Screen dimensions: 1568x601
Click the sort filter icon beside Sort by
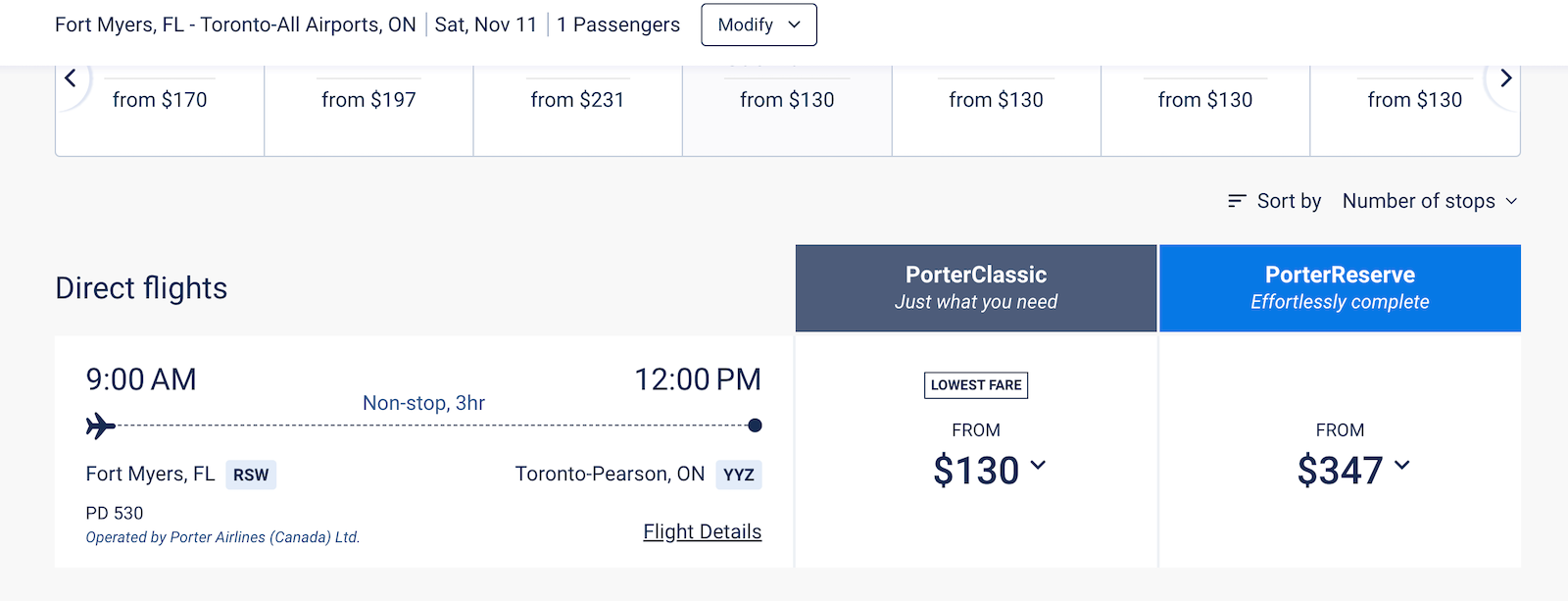(x=1236, y=200)
